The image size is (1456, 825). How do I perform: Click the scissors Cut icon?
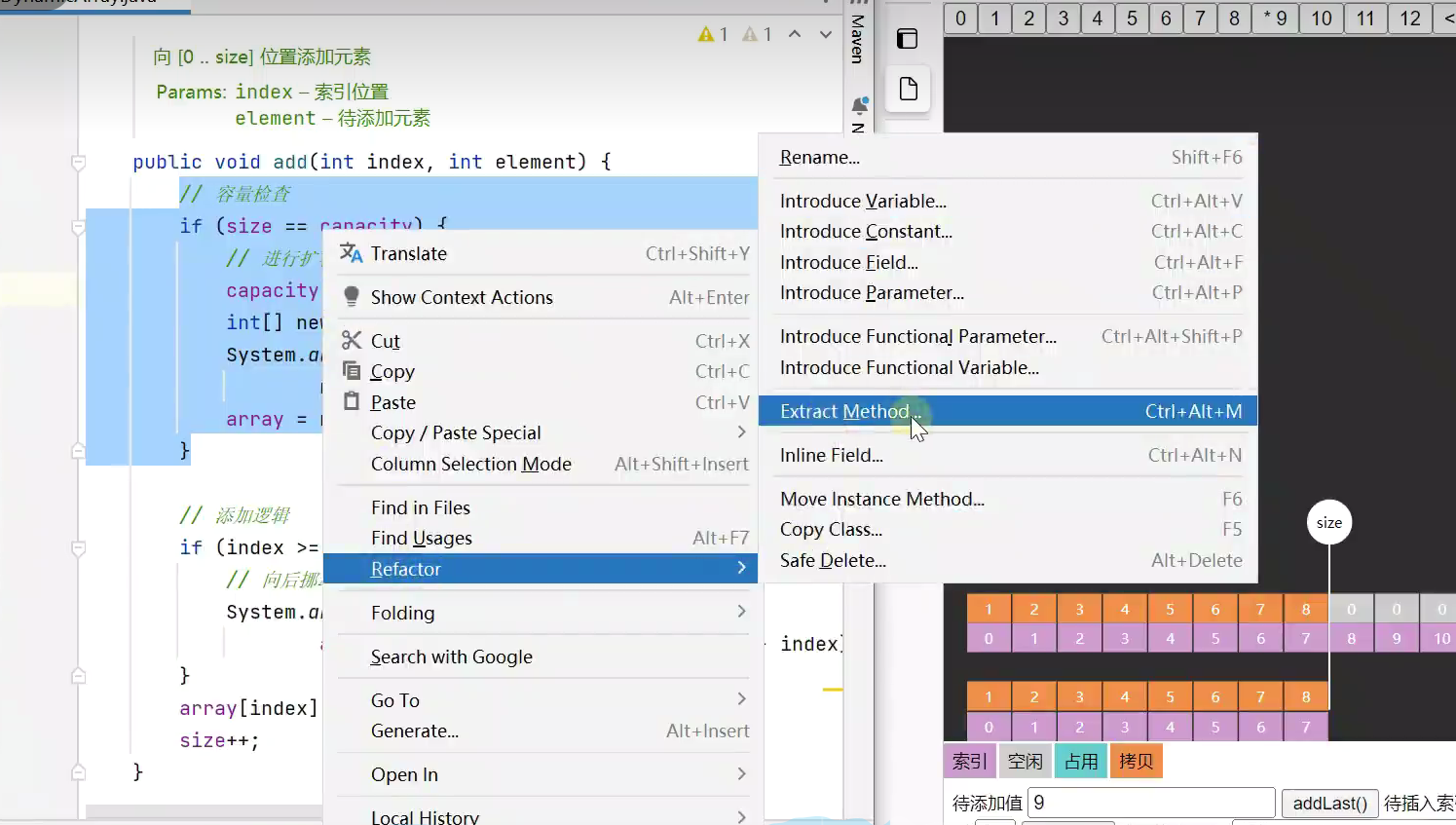tap(352, 340)
